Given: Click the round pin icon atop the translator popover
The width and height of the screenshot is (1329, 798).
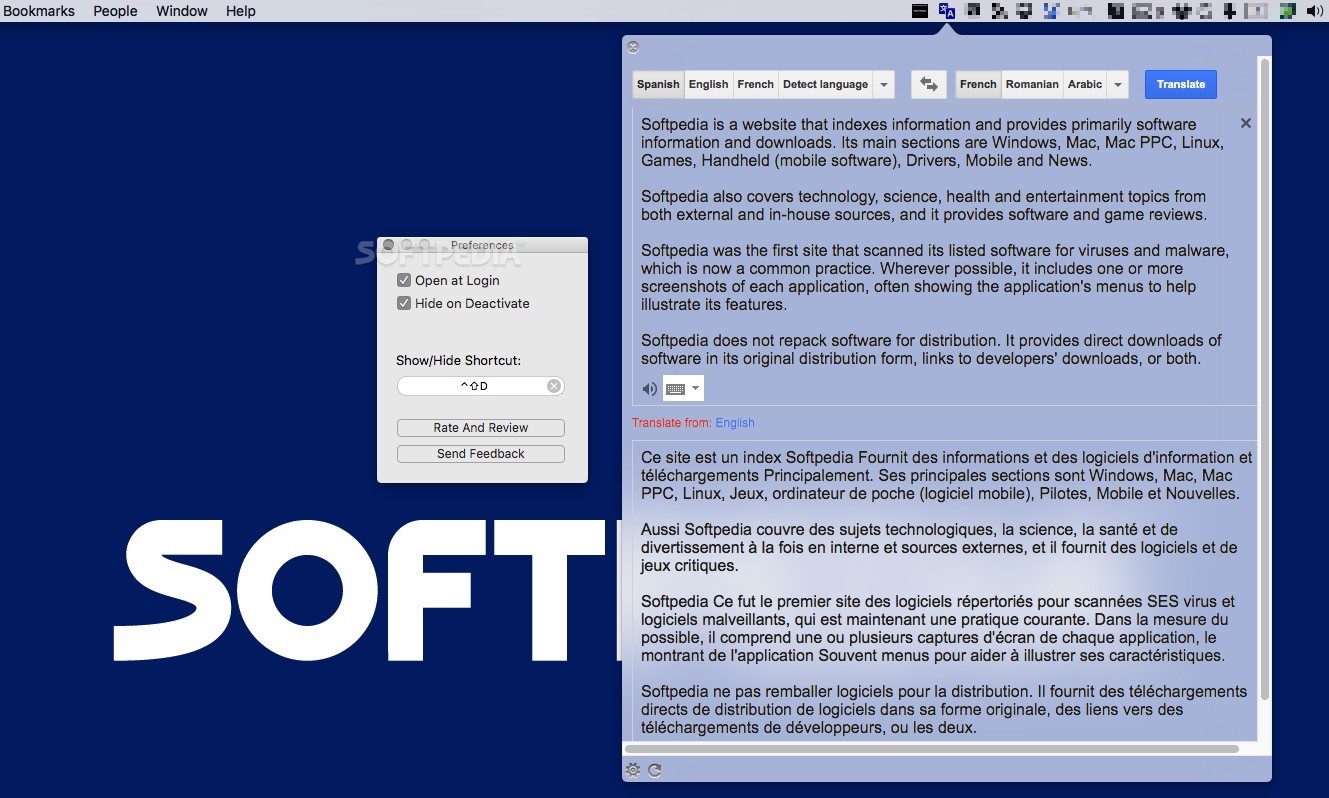Looking at the screenshot, I should click(633, 47).
